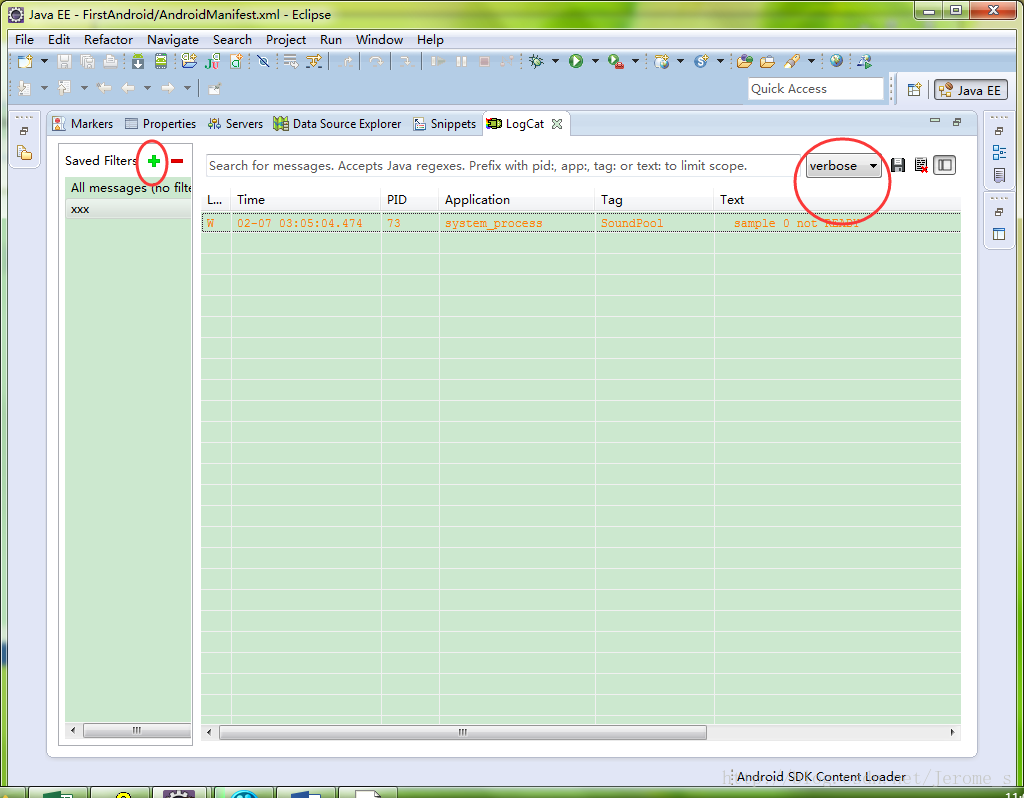Image resolution: width=1024 pixels, height=798 pixels.
Task: Expand the Run dropdown arrow
Action: pos(595,61)
